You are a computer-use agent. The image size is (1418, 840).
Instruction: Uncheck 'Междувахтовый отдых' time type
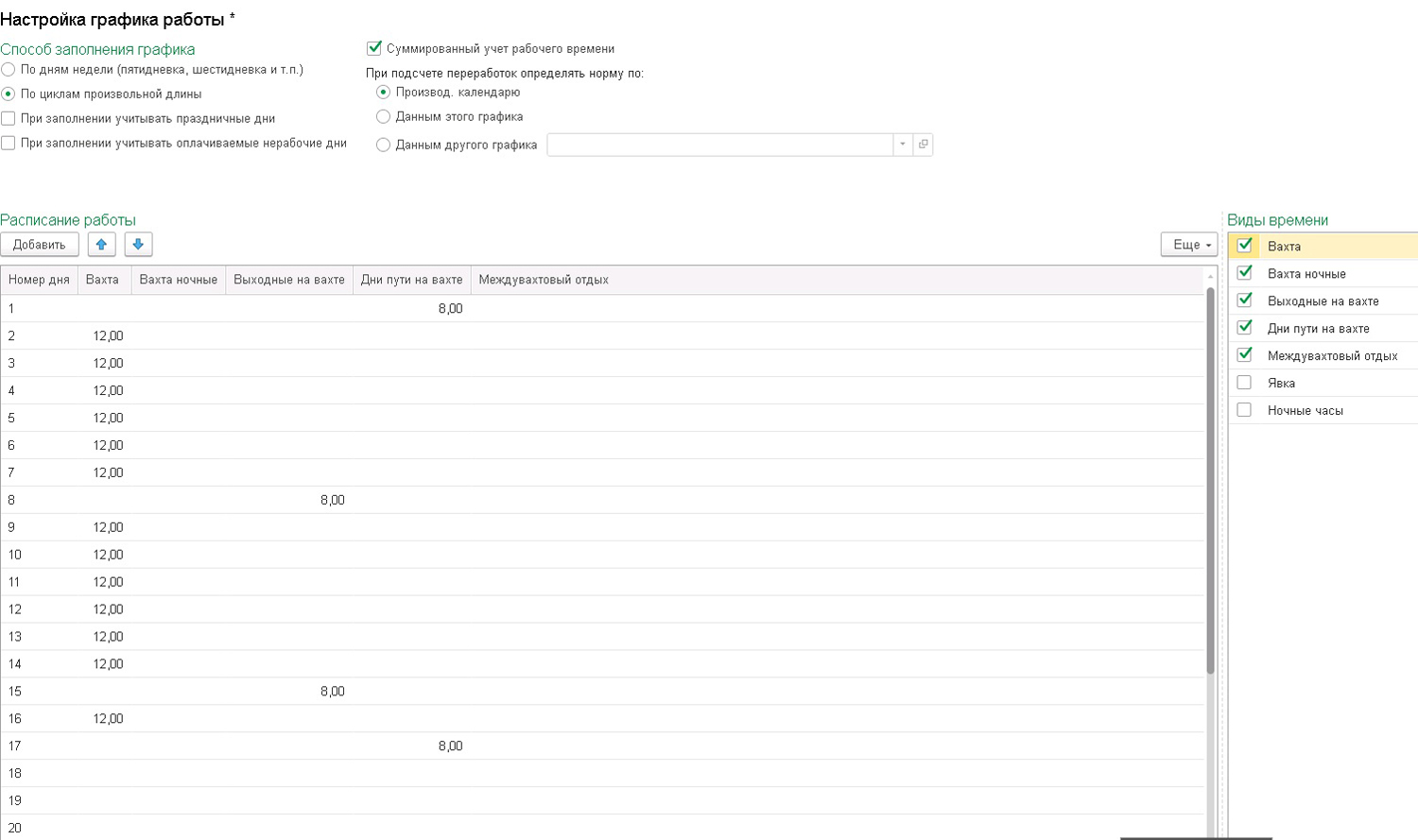point(1245,355)
